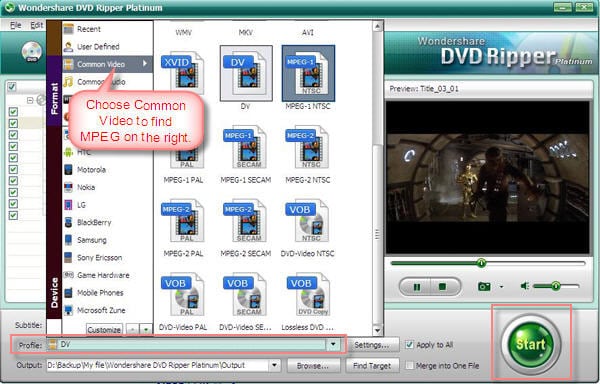Click the green Start button

(531, 344)
